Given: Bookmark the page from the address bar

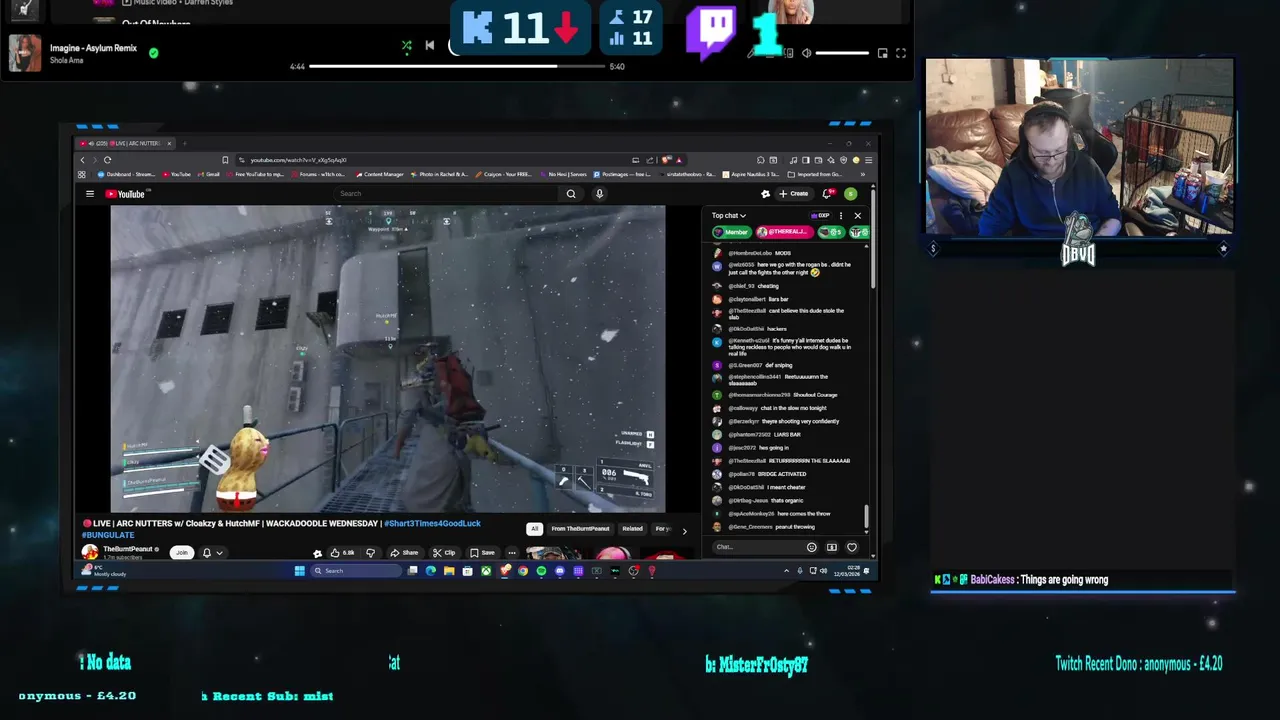Looking at the screenshot, I should (225, 160).
